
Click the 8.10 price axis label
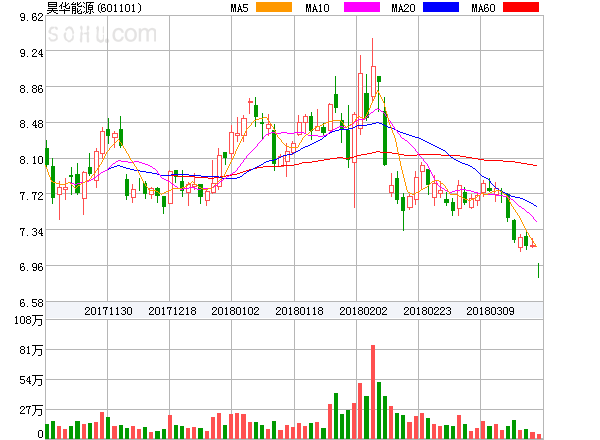click(31, 160)
